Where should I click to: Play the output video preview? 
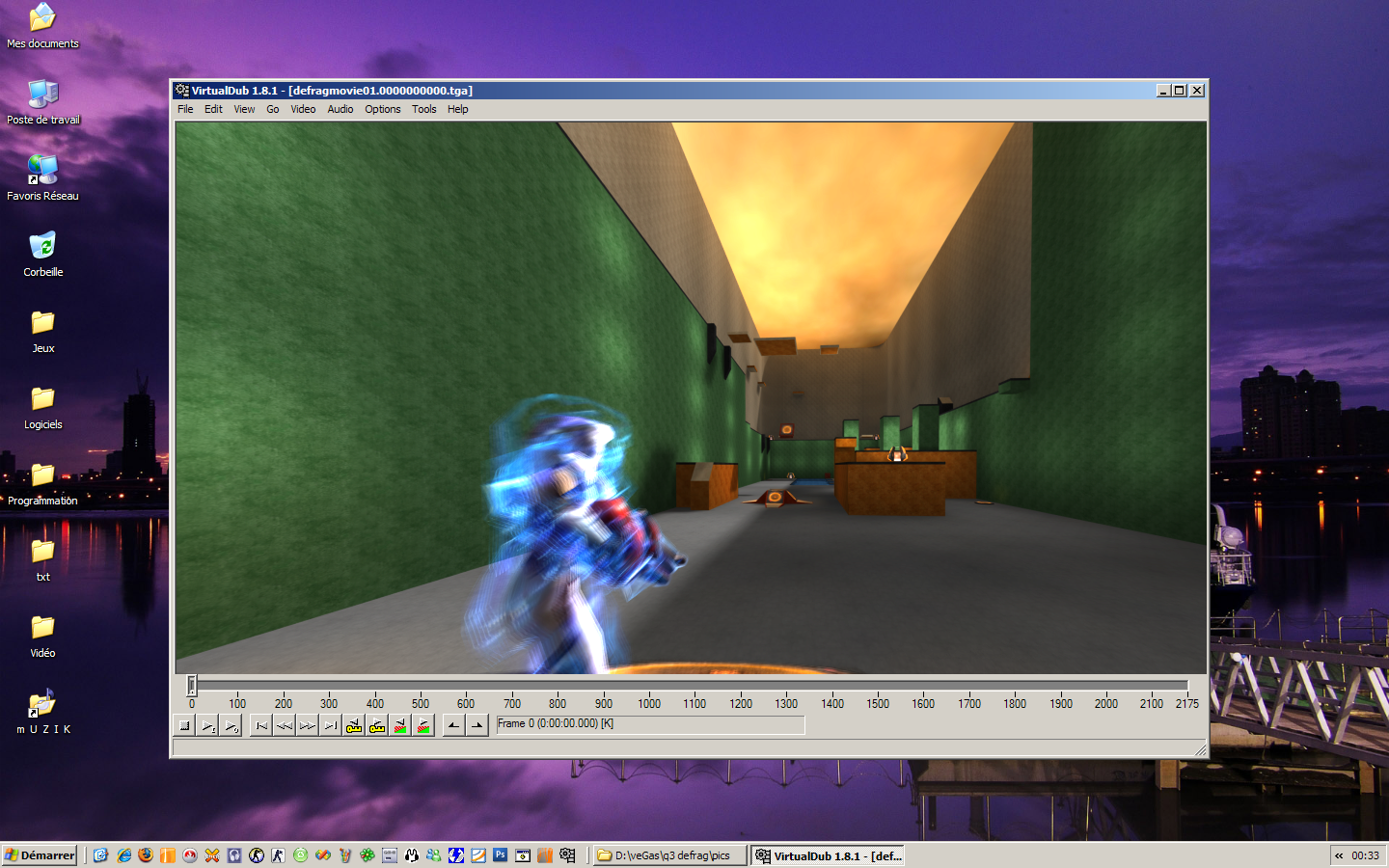pyautogui.click(x=231, y=725)
